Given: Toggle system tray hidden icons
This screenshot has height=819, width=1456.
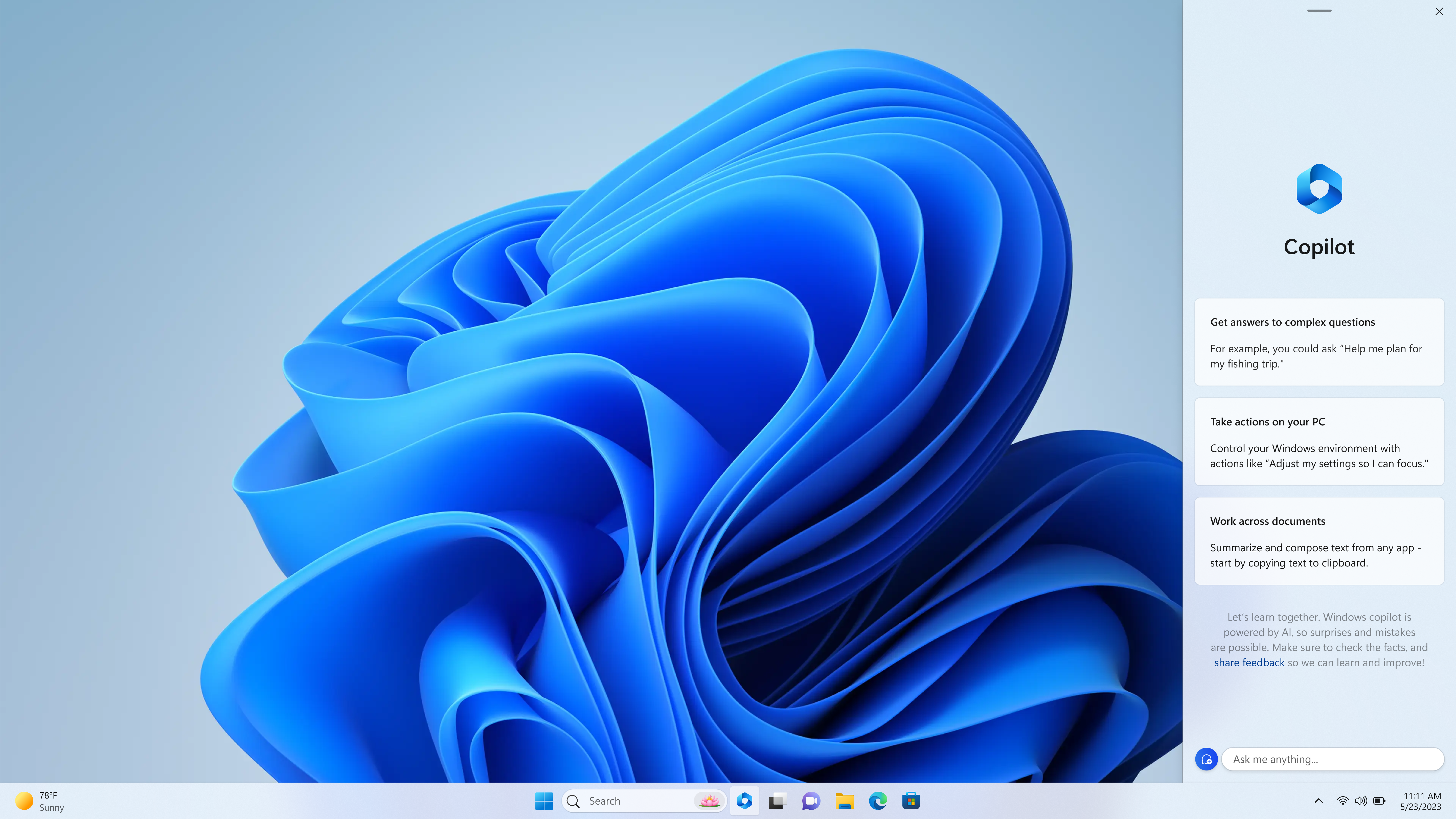Looking at the screenshot, I should click(1318, 800).
